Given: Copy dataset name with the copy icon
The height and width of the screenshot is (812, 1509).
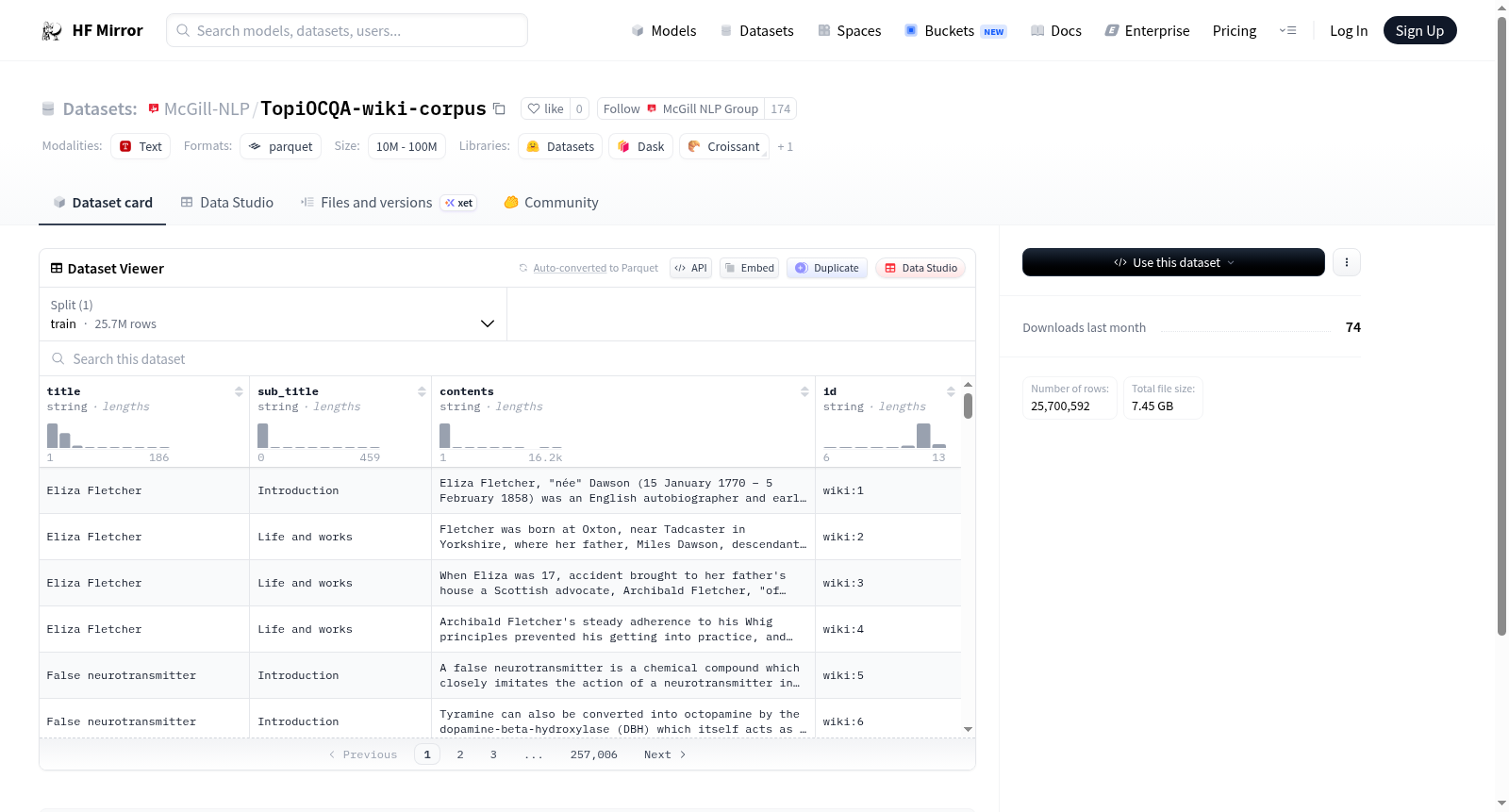Looking at the screenshot, I should (500, 108).
